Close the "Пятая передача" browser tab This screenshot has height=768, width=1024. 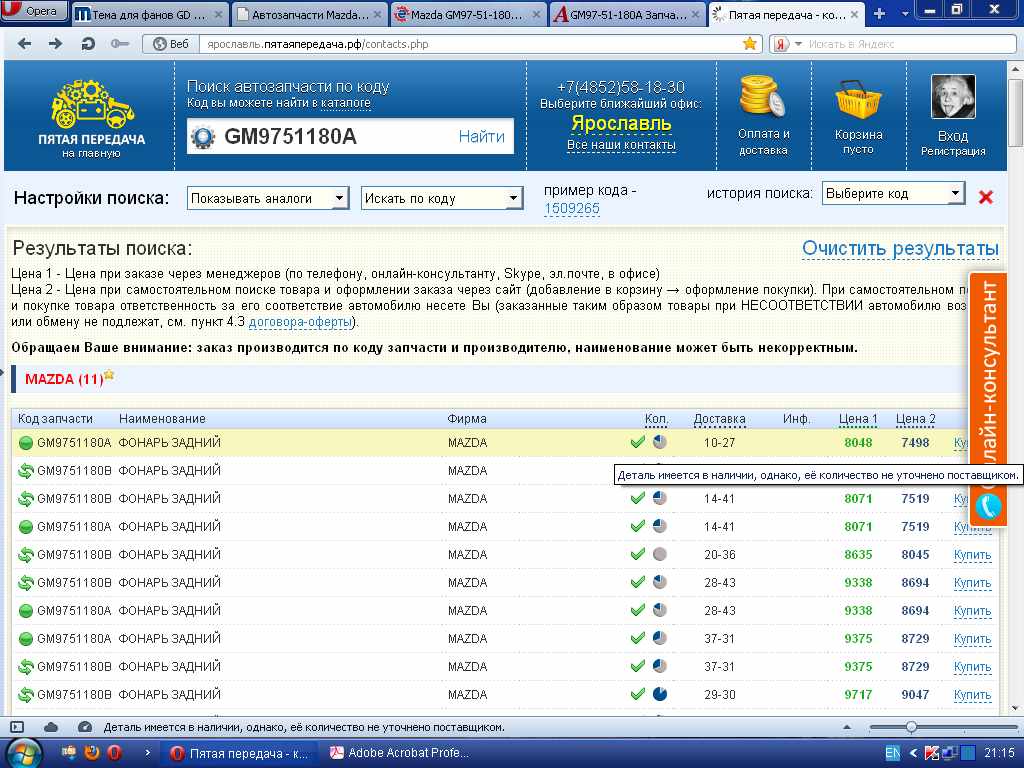854,14
